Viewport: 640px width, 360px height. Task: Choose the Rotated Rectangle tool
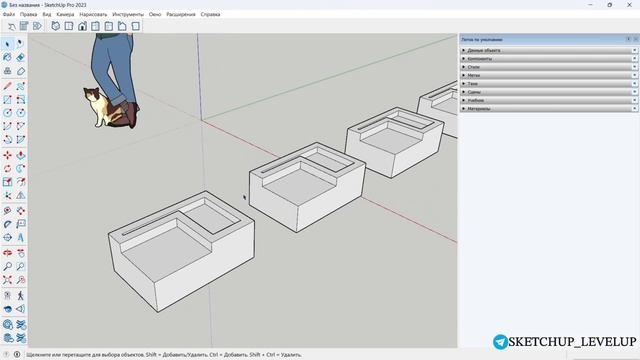tap(20, 100)
